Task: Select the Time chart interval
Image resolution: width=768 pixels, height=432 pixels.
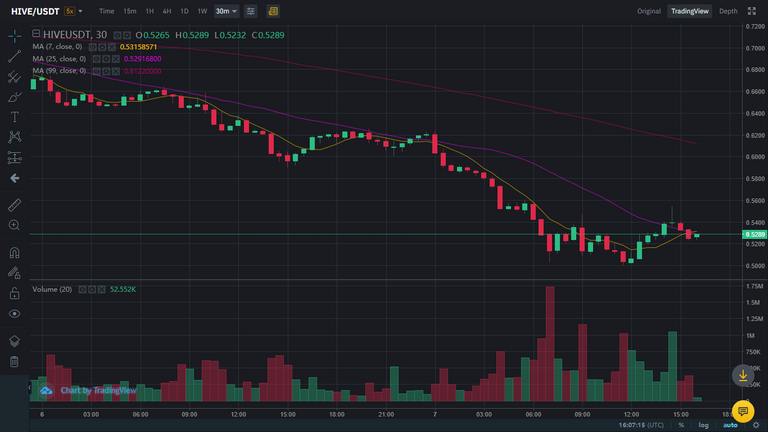Action: [x=106, y=11]
